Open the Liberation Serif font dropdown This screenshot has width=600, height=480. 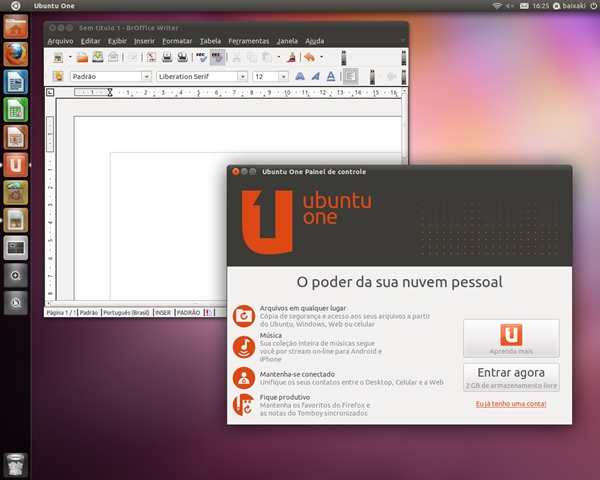(242, 76)
